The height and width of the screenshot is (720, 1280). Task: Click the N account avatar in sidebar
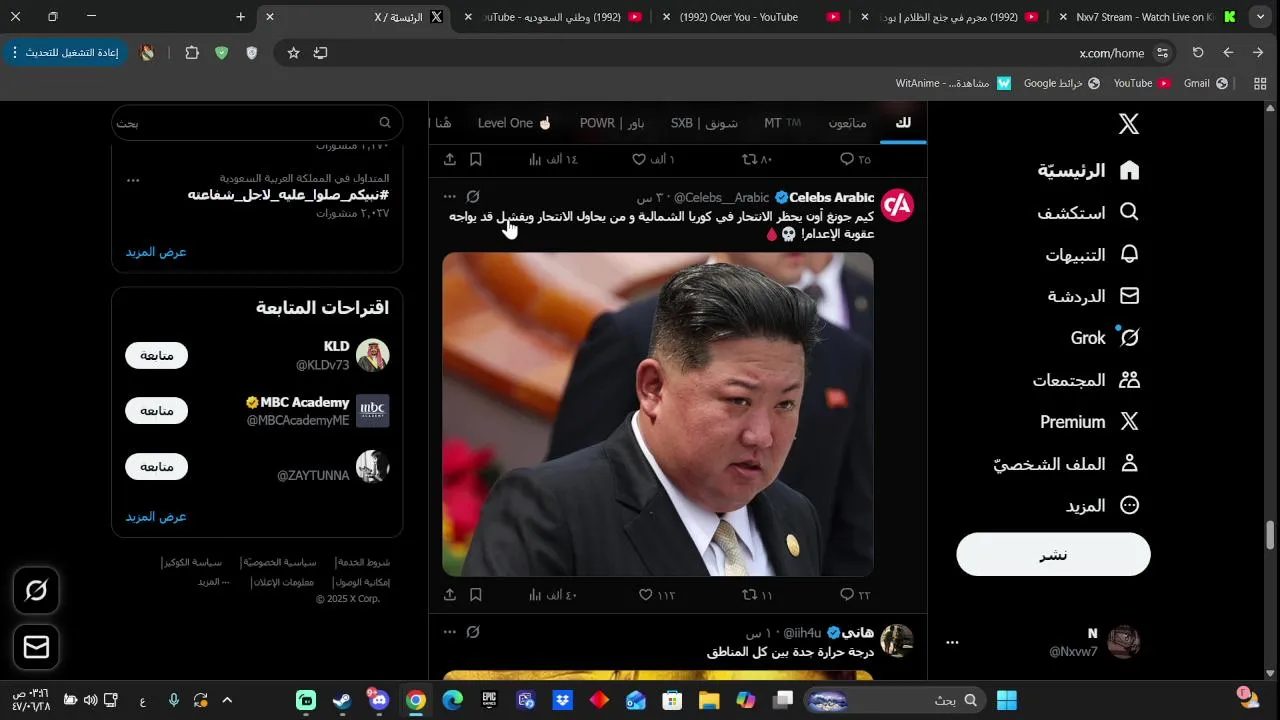click(x=1124, y=642)
